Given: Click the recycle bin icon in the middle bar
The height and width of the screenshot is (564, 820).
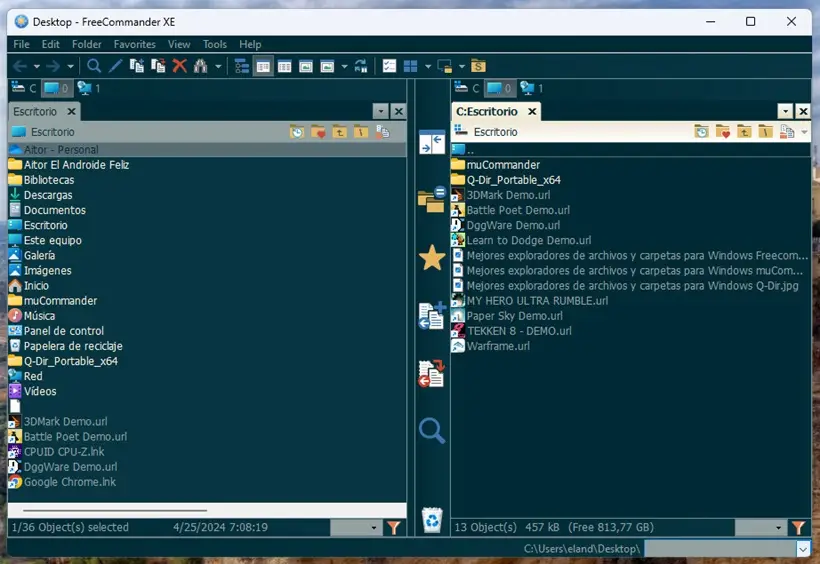Looking at the screenshot, I should point(432,520).
